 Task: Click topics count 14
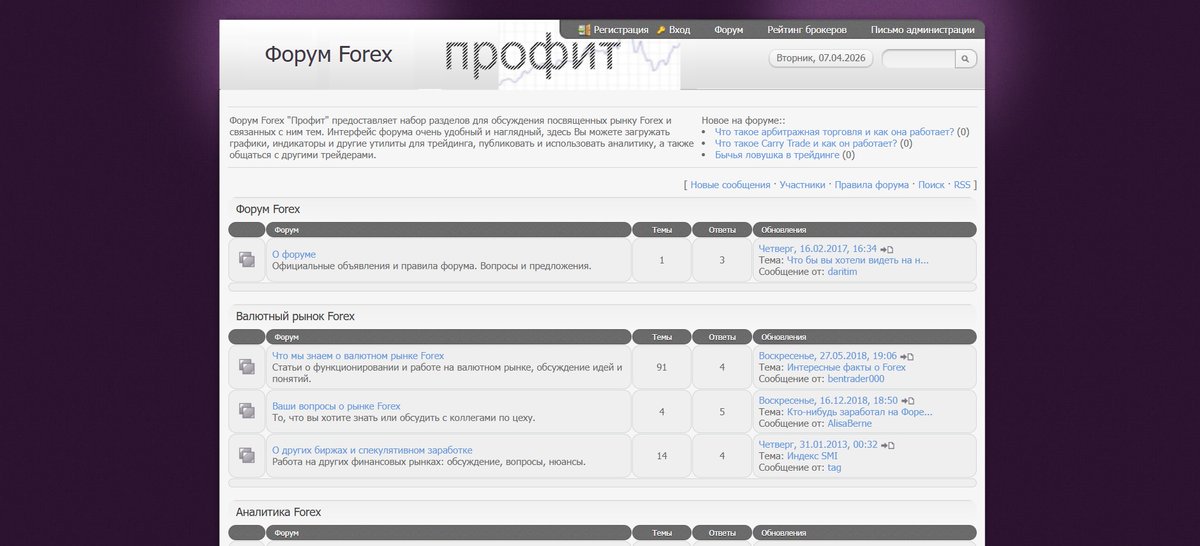661,456
